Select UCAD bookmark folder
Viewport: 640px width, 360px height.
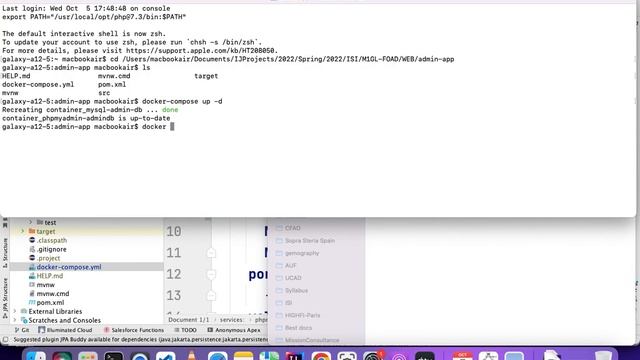293,278
